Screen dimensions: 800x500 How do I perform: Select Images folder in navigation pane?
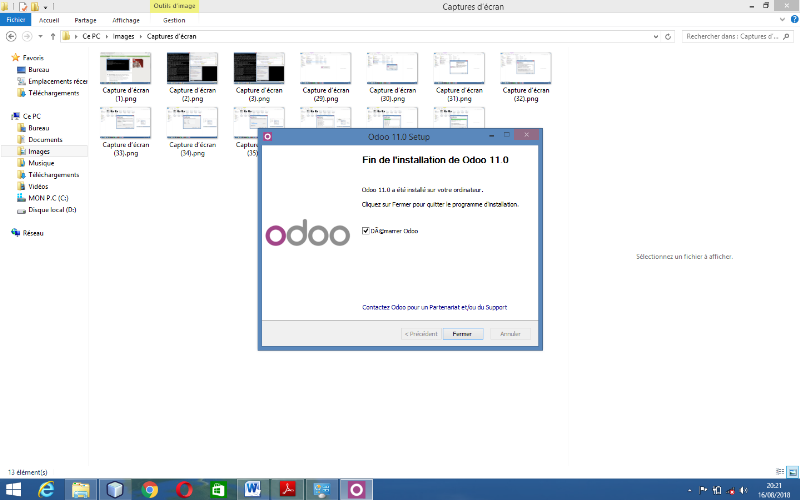tap(39, 152)
